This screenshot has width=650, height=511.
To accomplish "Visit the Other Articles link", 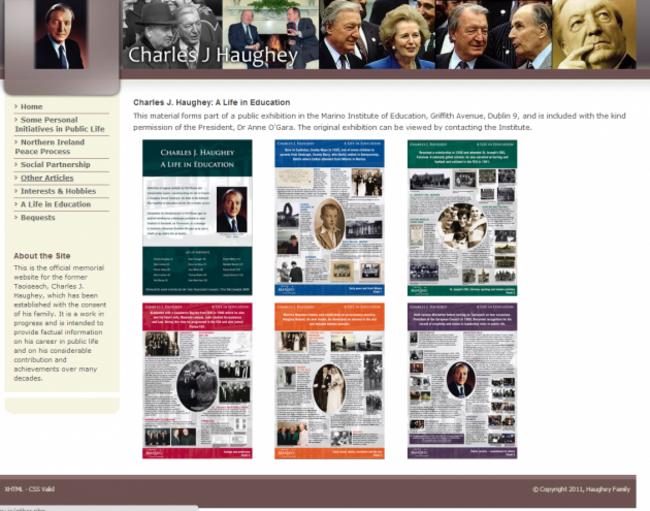I will pyautogui.click(x=47, y=178).
